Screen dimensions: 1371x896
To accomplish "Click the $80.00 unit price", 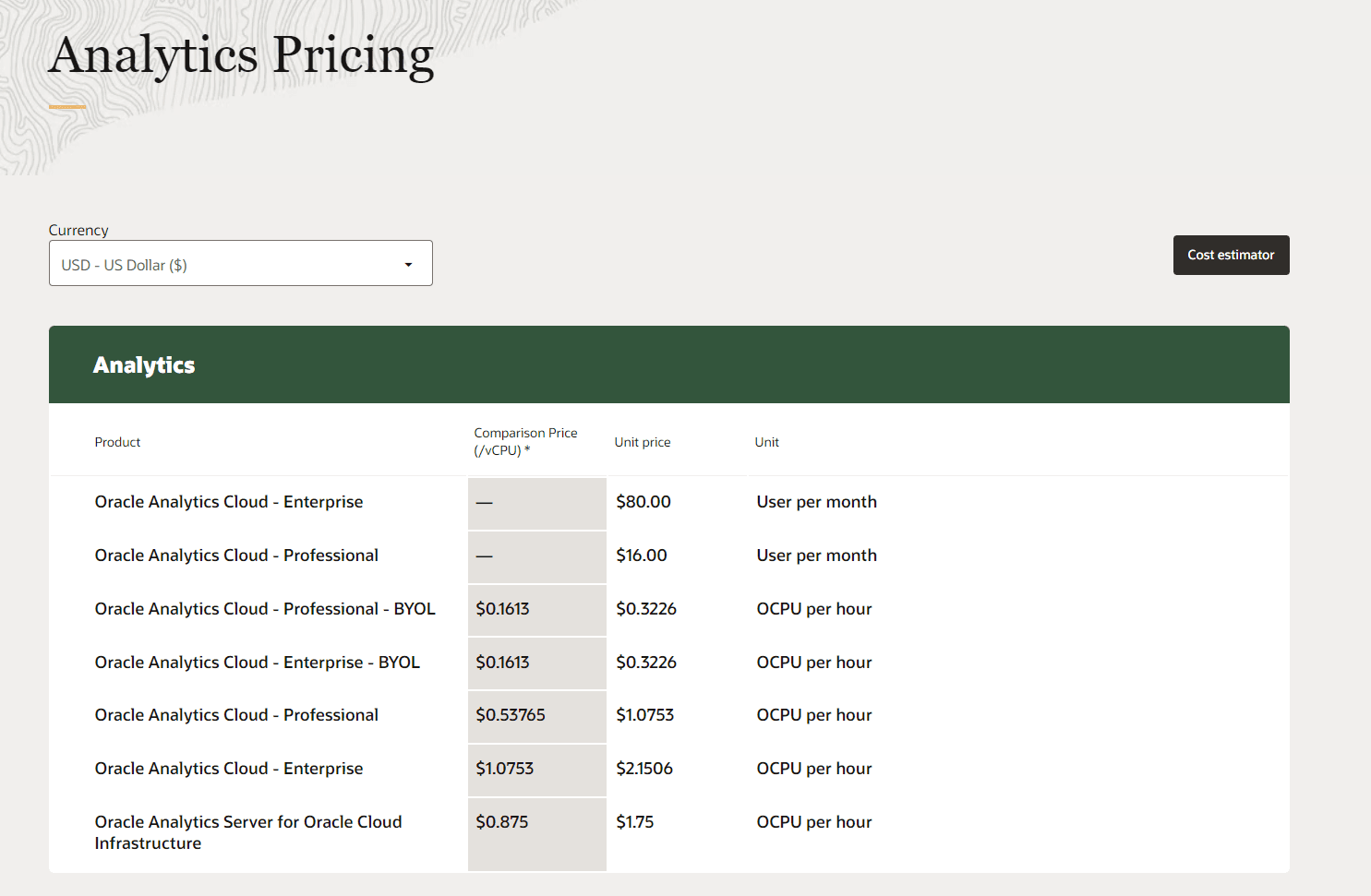I will [643, 502].
